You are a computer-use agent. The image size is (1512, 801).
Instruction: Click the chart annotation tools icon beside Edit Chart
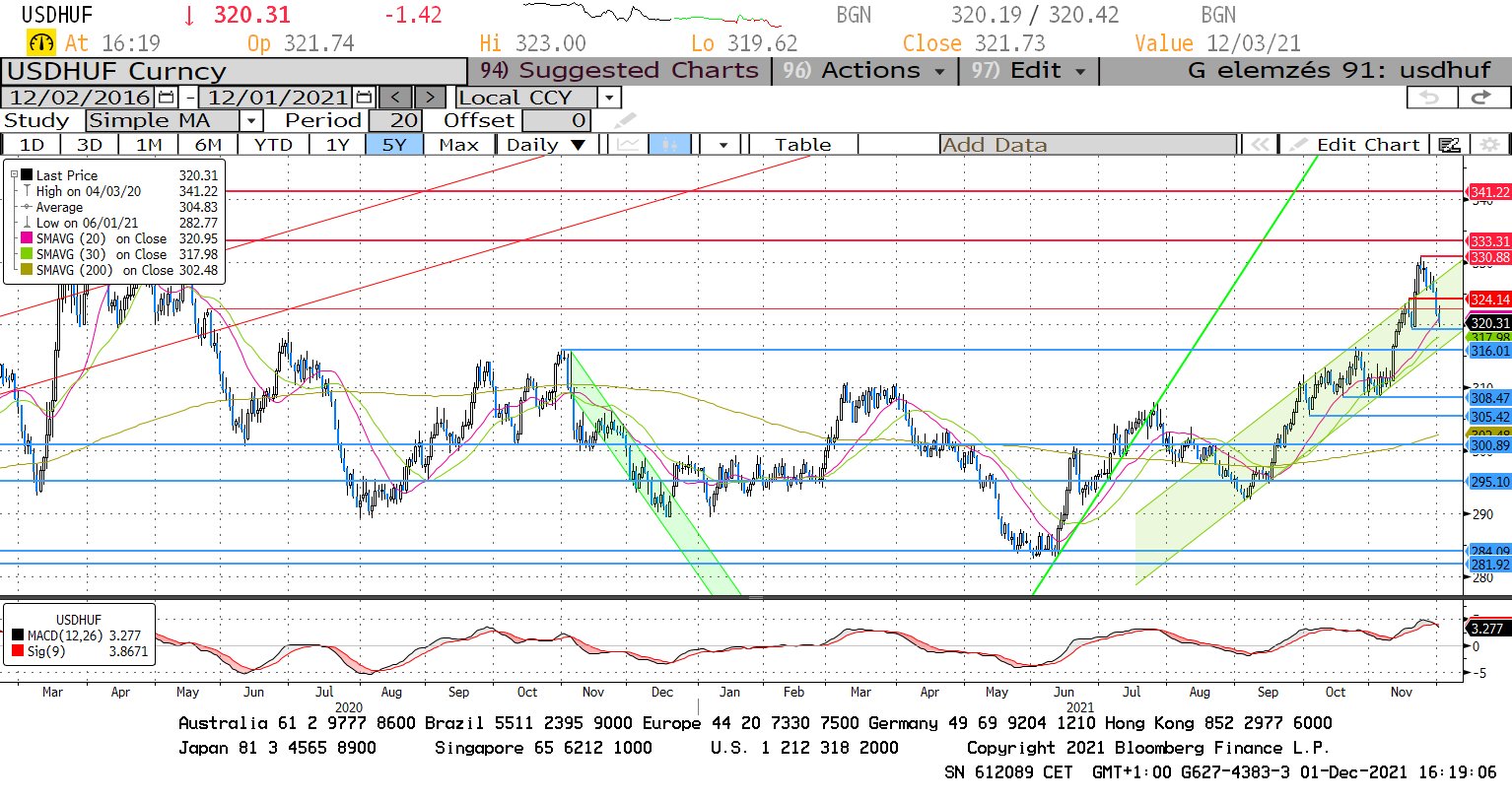(1449, 145)
